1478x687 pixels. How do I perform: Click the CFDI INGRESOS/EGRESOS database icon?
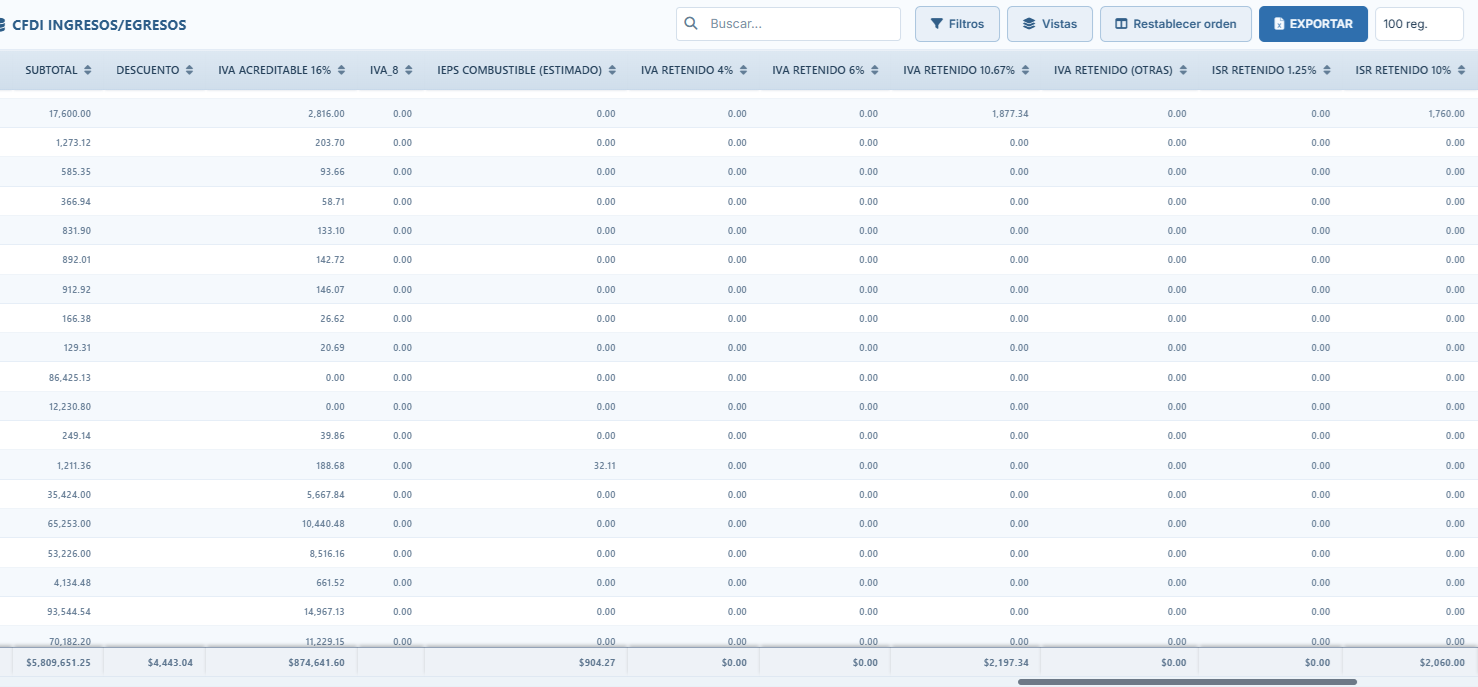coord(2,25)
